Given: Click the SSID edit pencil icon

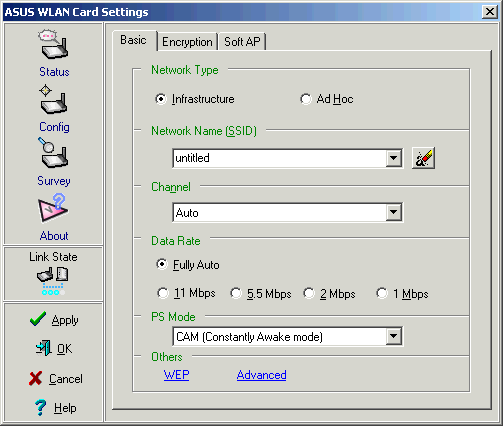Looking at the screenshot, I should click(423, 158).
